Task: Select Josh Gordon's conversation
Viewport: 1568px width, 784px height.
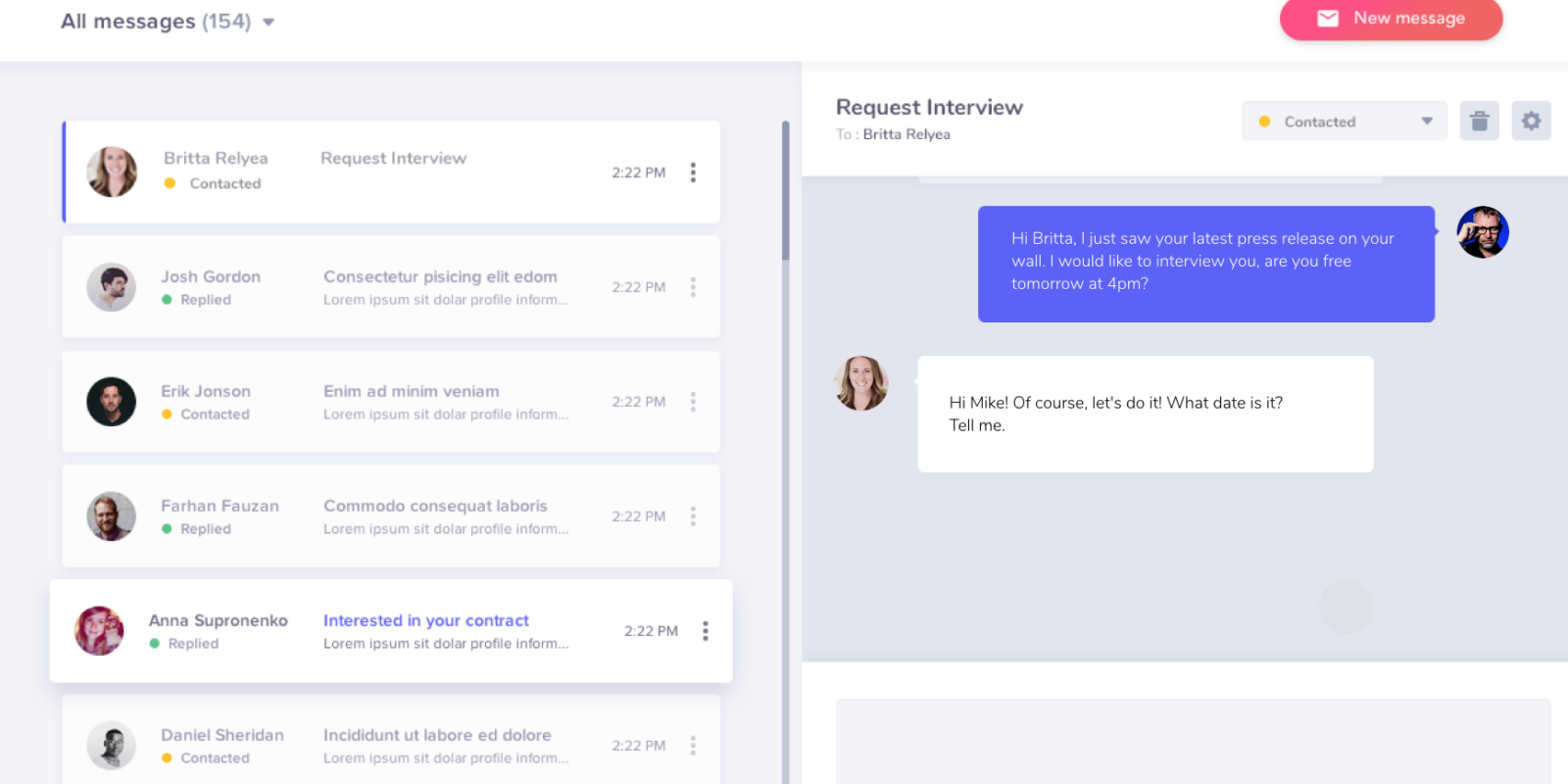Action: click(x=391, y=287)
